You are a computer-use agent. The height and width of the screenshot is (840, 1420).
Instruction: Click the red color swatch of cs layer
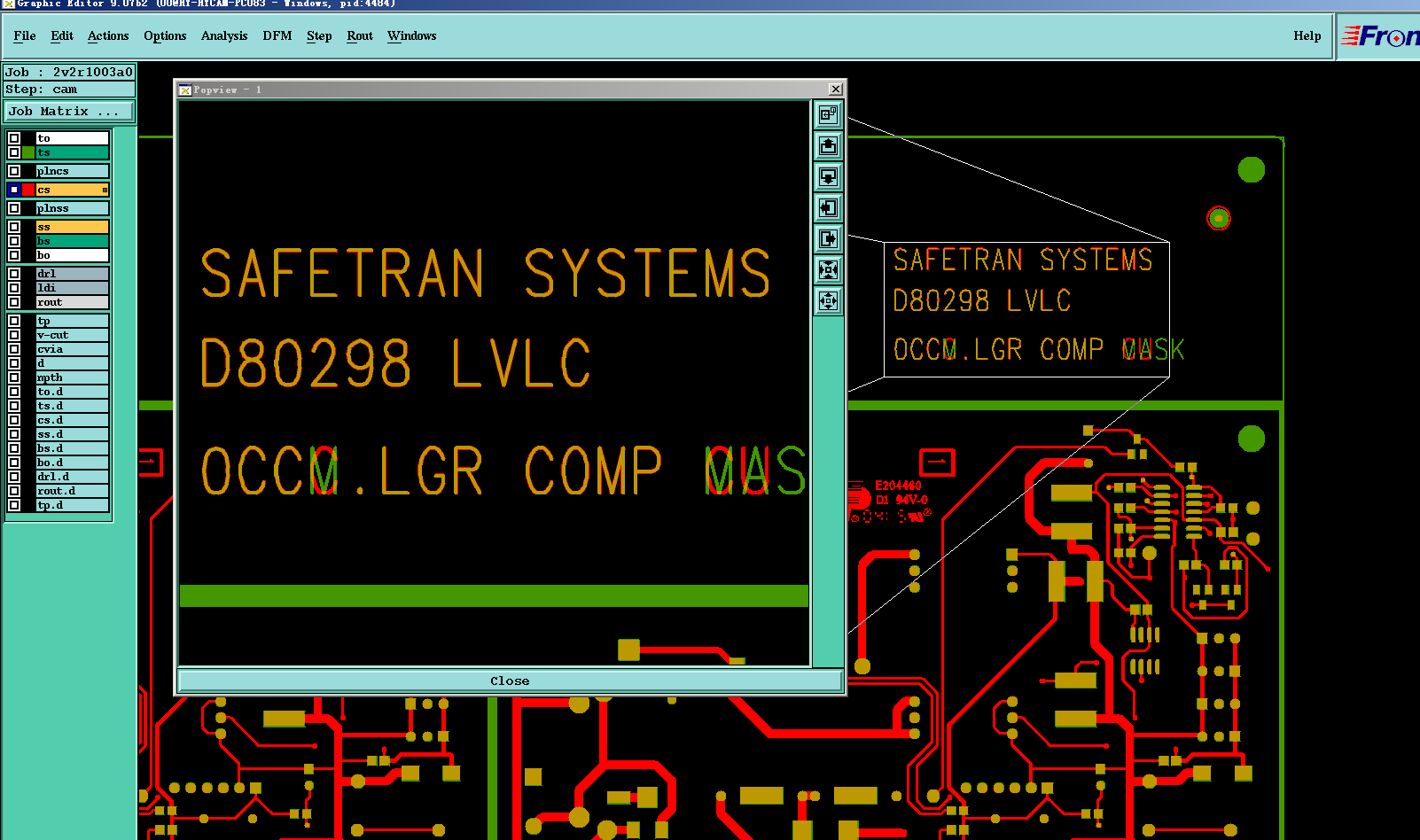point(29,190)
